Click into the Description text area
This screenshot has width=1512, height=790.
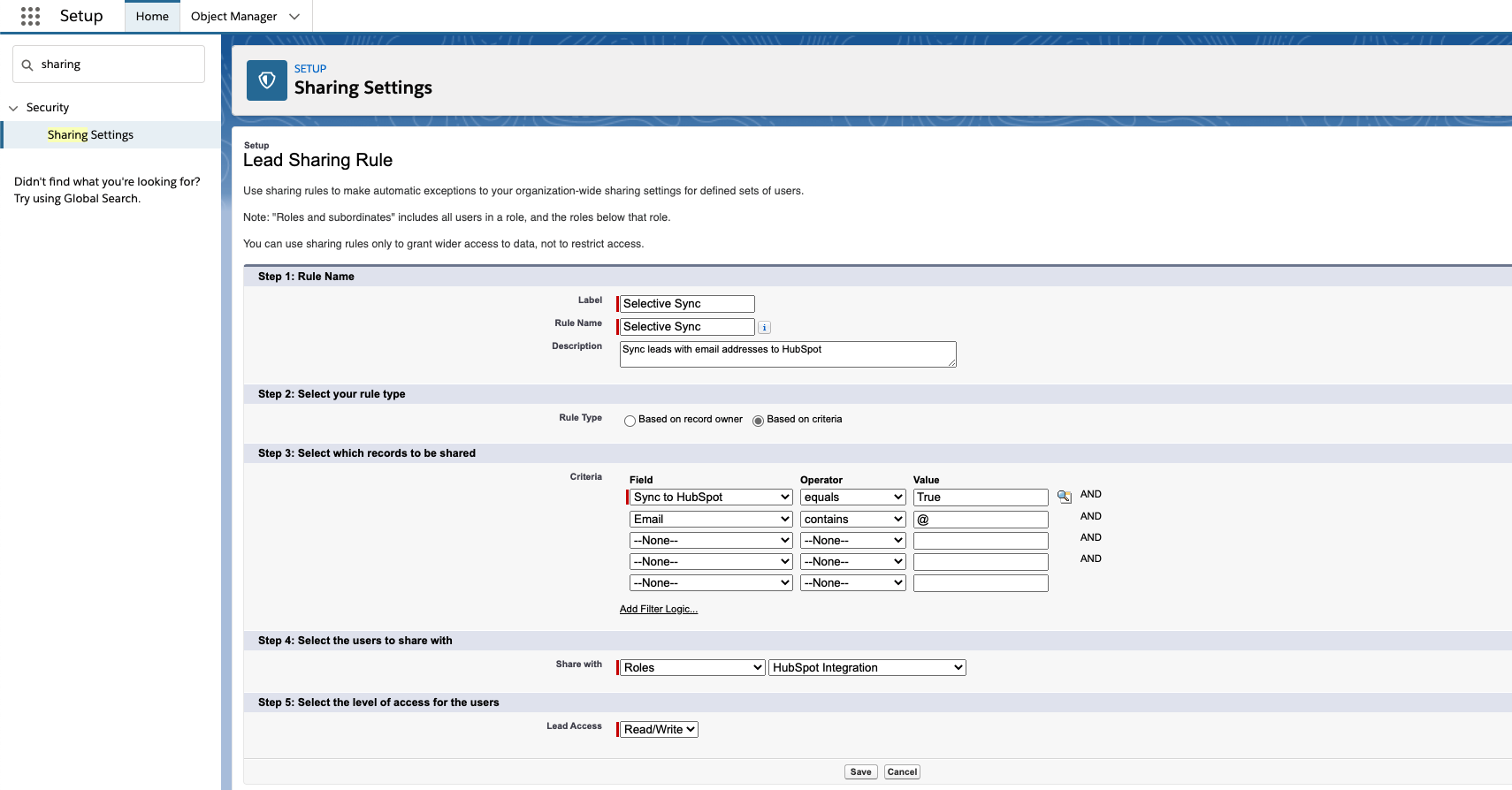click(788, 354)
